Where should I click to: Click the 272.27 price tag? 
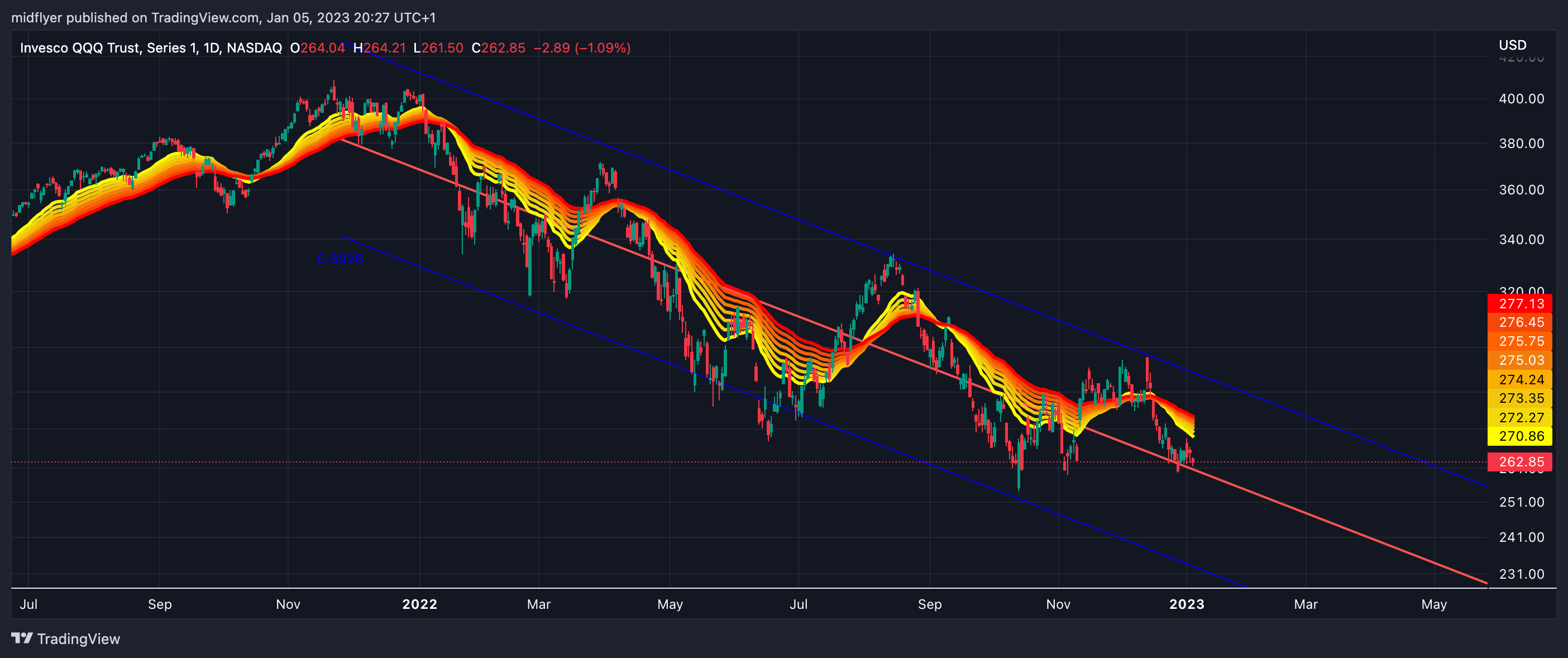pyautogui.click(x=1519, y=418)
